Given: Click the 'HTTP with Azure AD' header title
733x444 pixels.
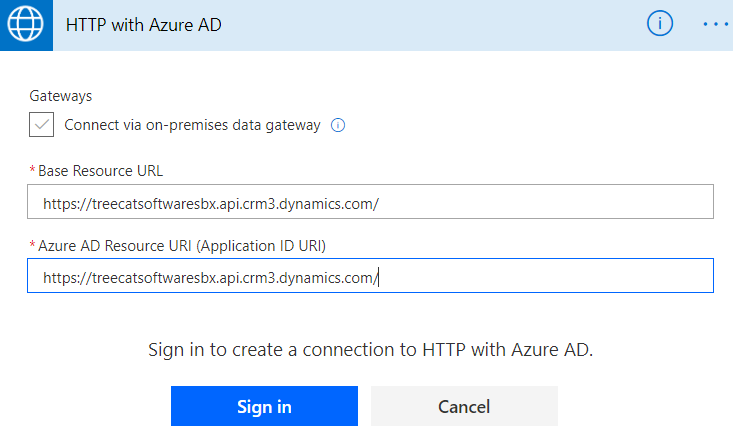Looking at the screenshot, I should [143, 25].
